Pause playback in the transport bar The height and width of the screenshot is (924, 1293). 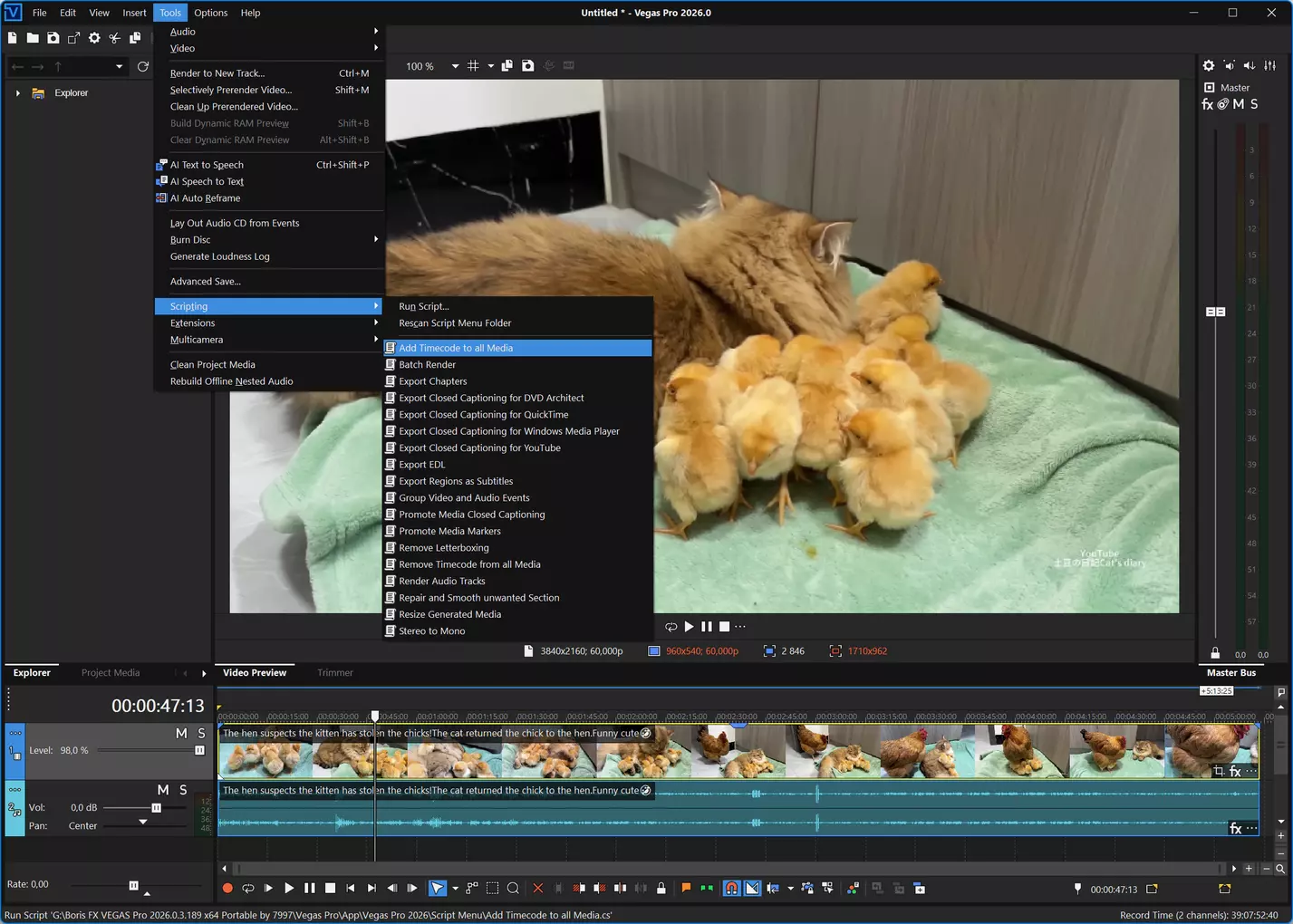tap(310, 889)
